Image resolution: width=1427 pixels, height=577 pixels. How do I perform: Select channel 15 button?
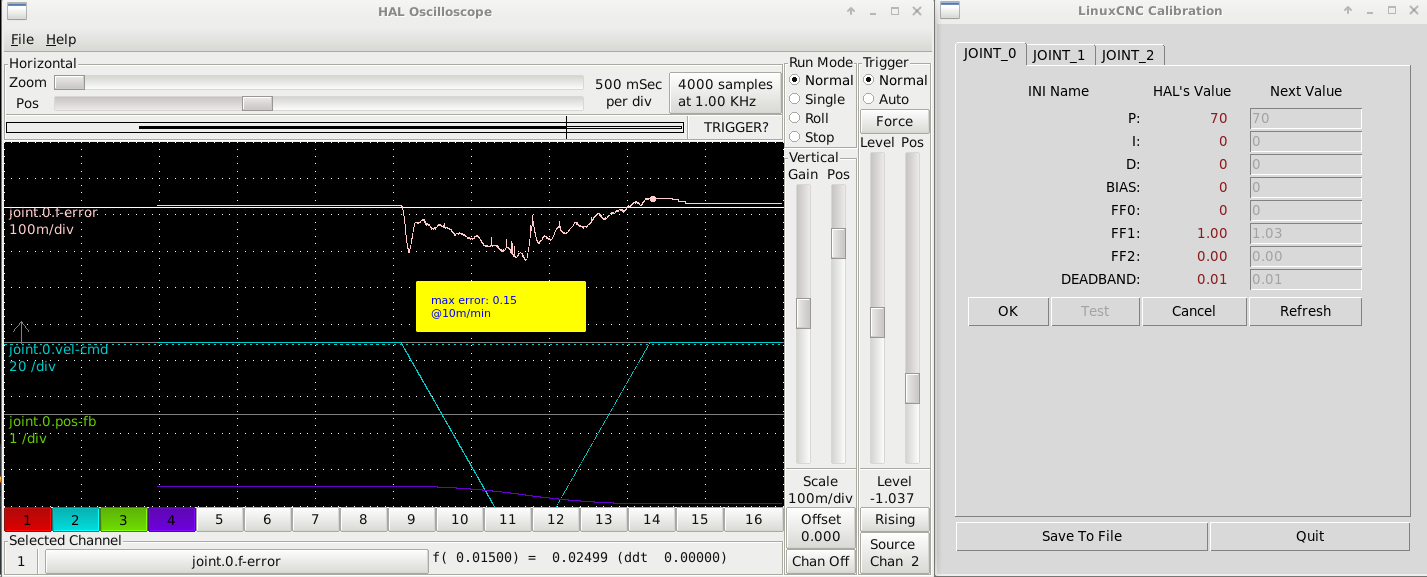pyautogui.click(x=700, y=519)
